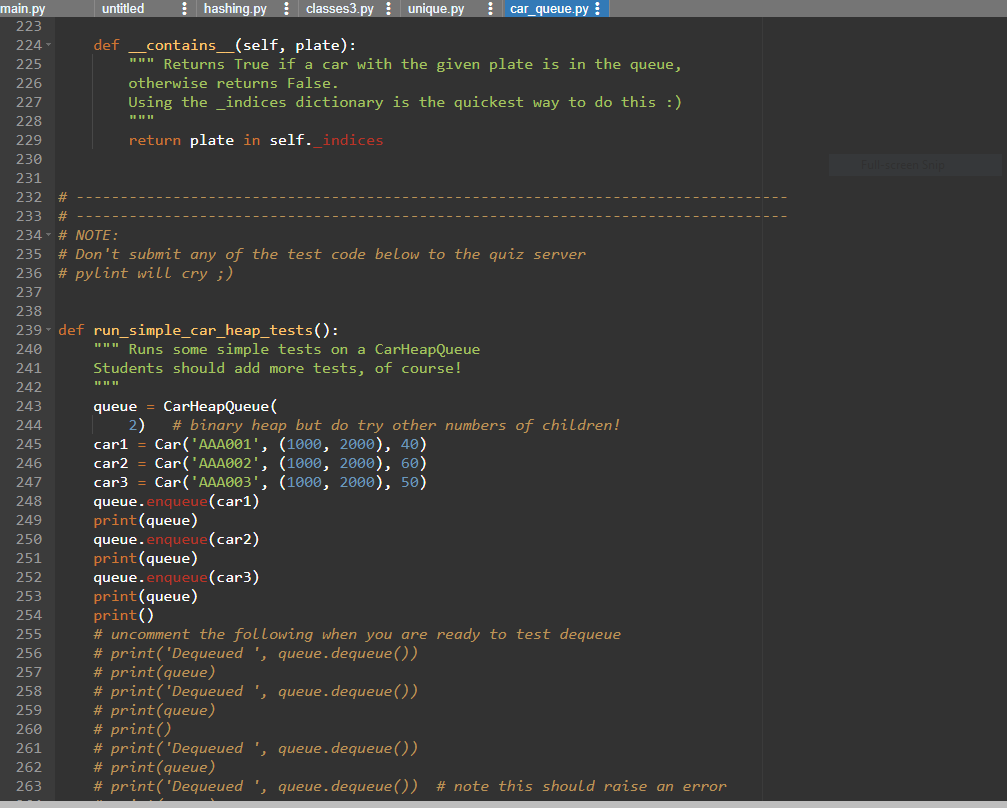Open the untitled tab
The width and height of the screenshot is (1007, 808).
[x=122, y=8]
